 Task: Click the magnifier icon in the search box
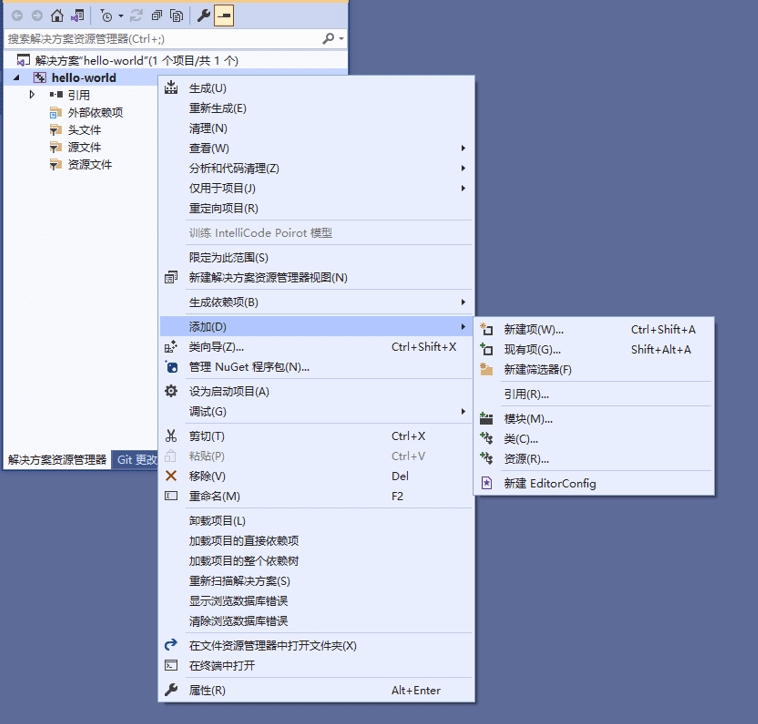point(328,38)
